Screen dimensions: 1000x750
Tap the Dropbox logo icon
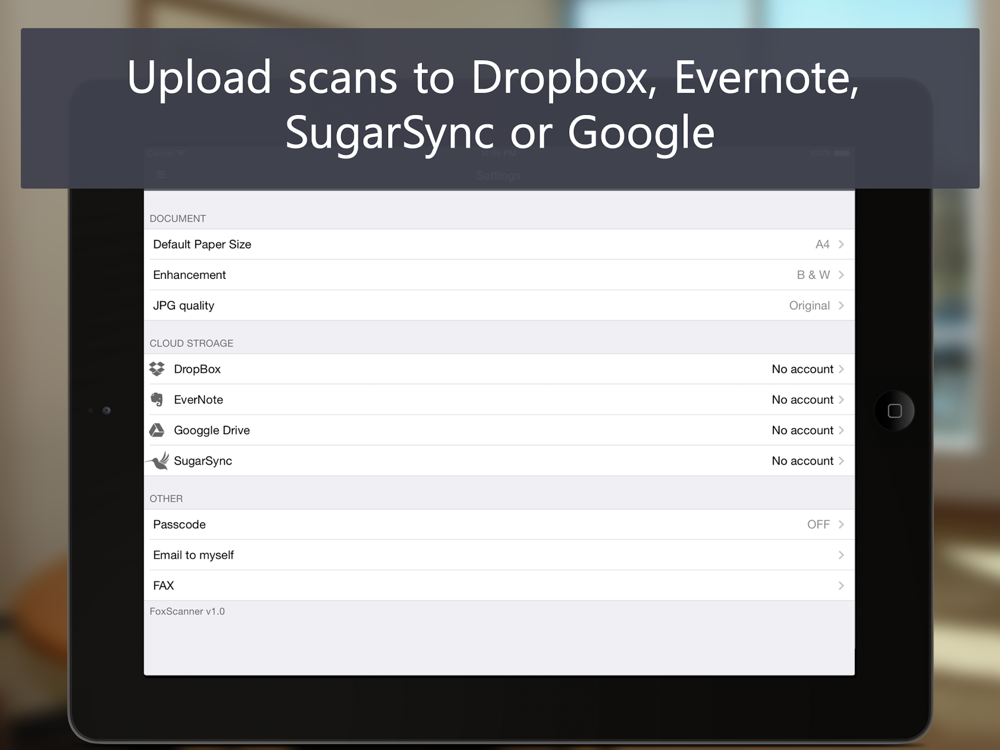point(157,369)
